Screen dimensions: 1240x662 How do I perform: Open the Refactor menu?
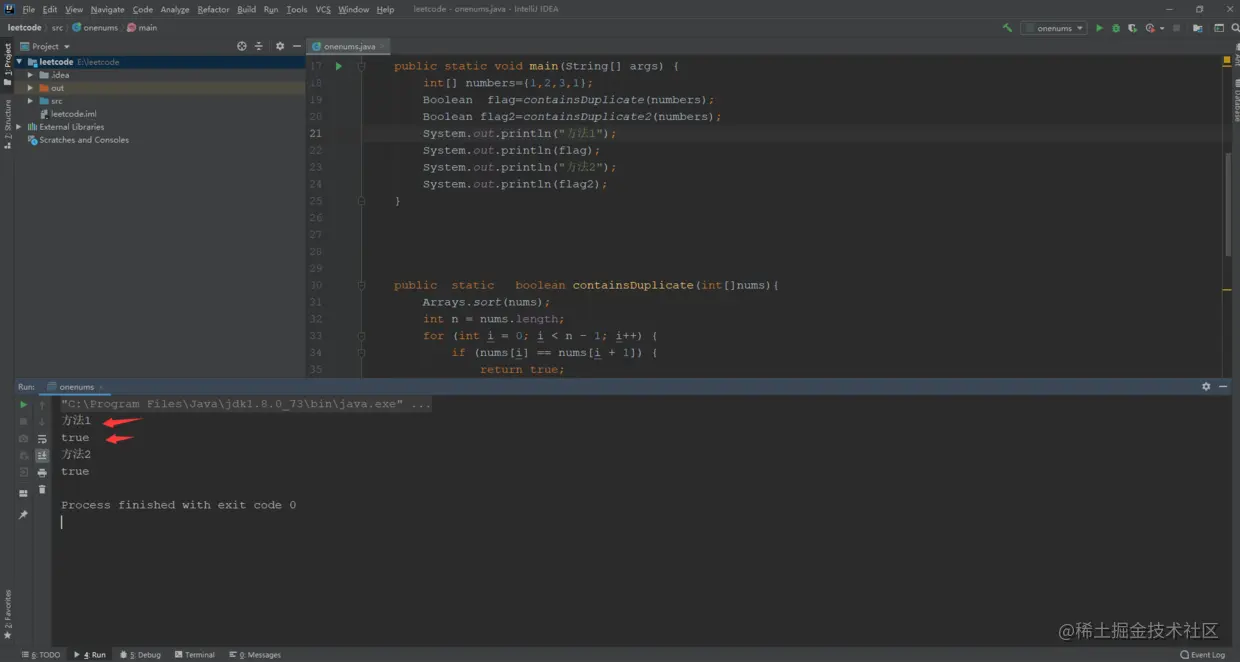point(213,9)
